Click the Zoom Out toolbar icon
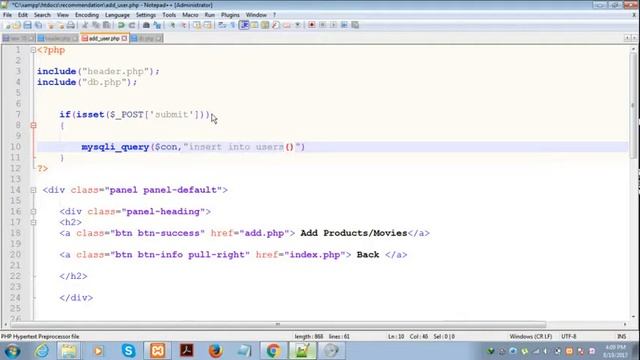The width and height of the screenshot is (640, 360). click(183, 25)
